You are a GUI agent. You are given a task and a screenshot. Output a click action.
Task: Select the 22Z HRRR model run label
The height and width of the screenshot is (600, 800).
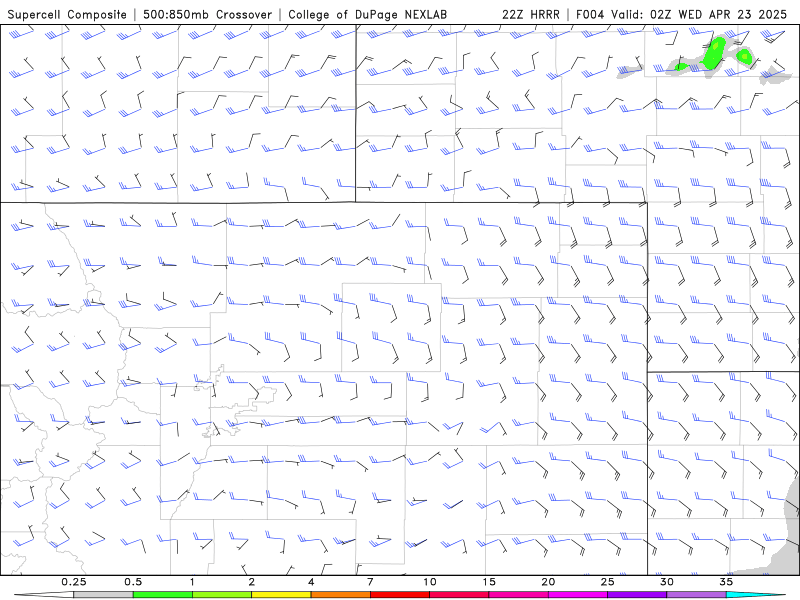point(531,14)
